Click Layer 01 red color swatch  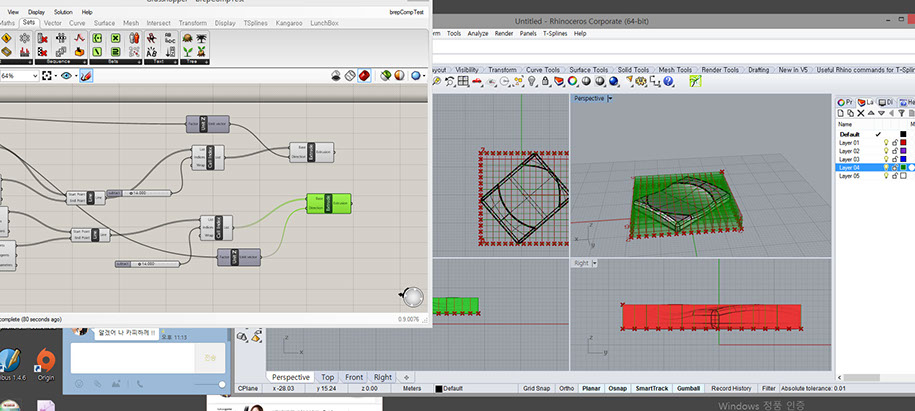903,142
